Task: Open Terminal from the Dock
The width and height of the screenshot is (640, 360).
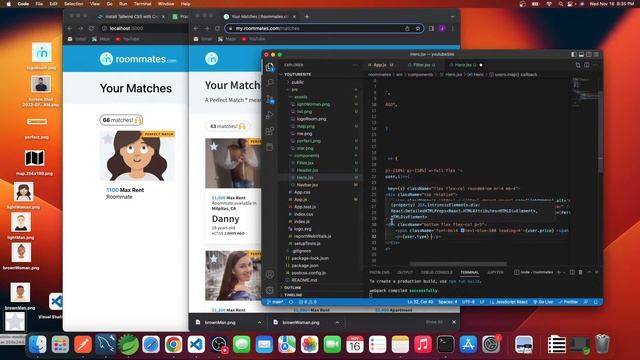Action: (445, 344)
